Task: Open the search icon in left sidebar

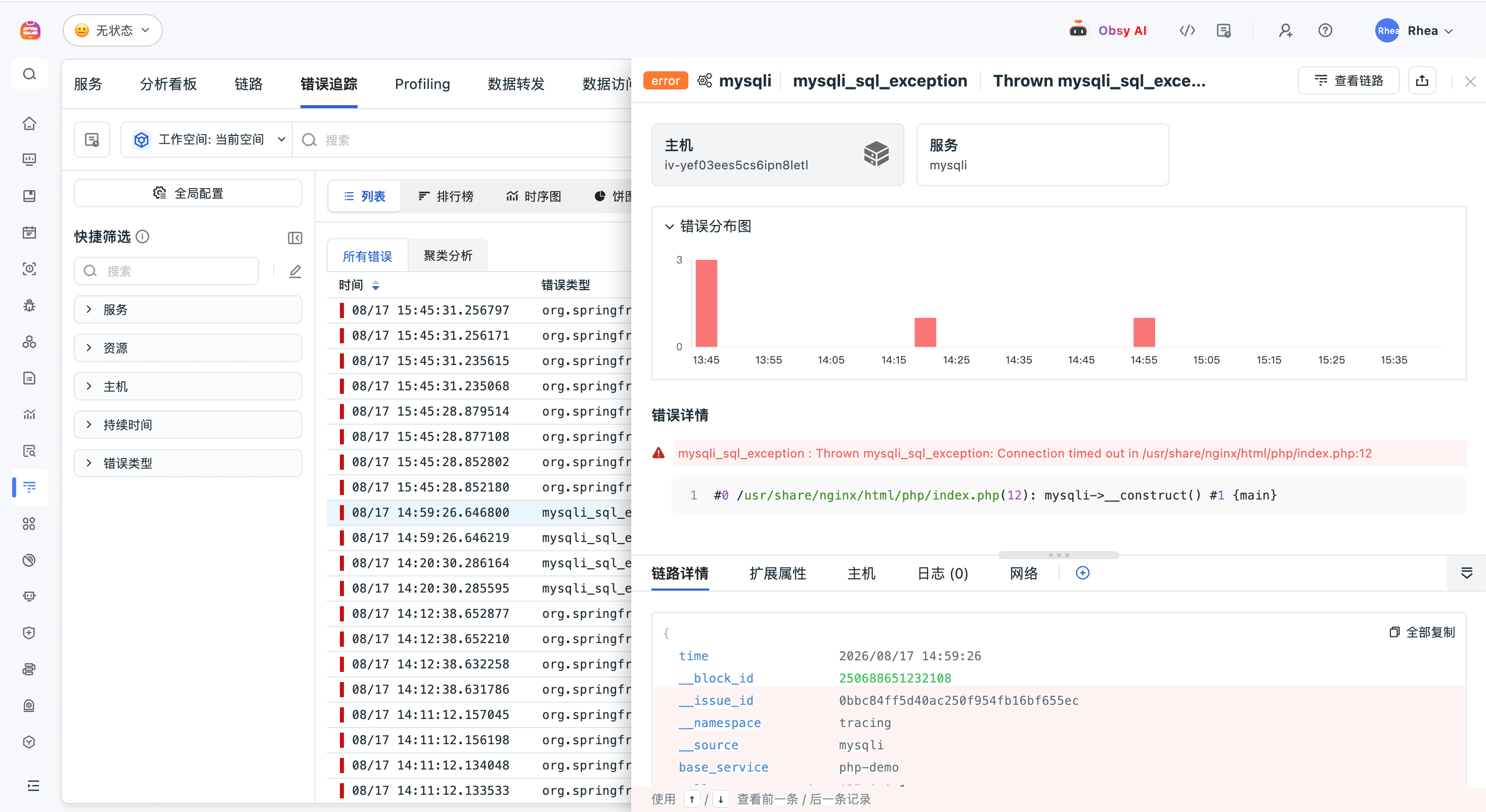Action: (29, 74)
